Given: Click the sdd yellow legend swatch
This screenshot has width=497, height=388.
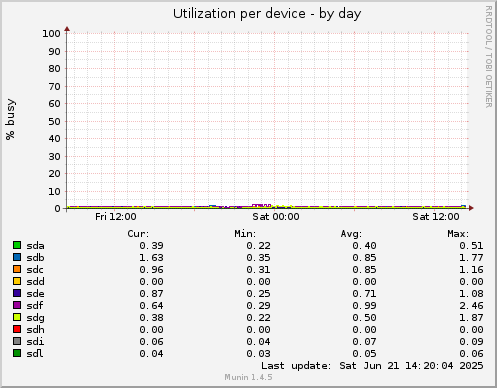Looking at the screenshot, I should 17,281.
